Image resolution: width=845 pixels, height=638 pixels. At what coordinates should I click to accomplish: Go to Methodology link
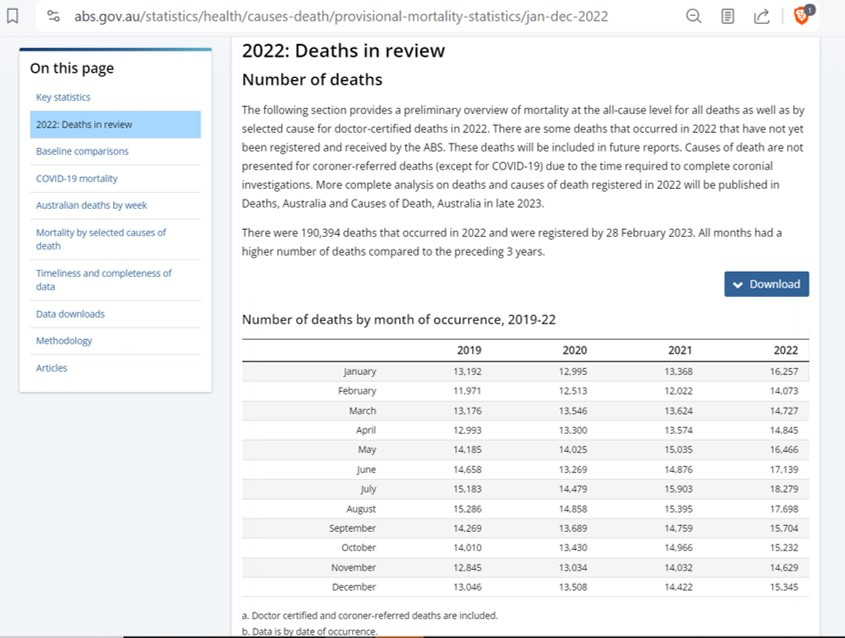pyautogui.click(x=64, y=341)
